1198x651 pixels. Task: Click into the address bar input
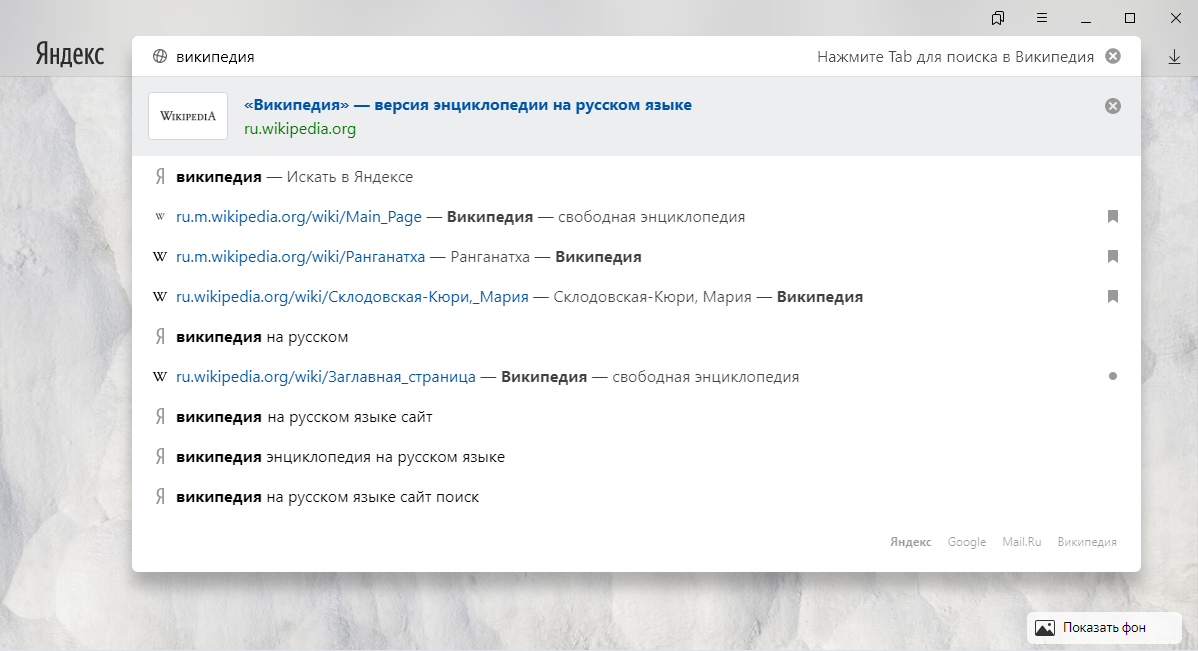click(489, 57)
